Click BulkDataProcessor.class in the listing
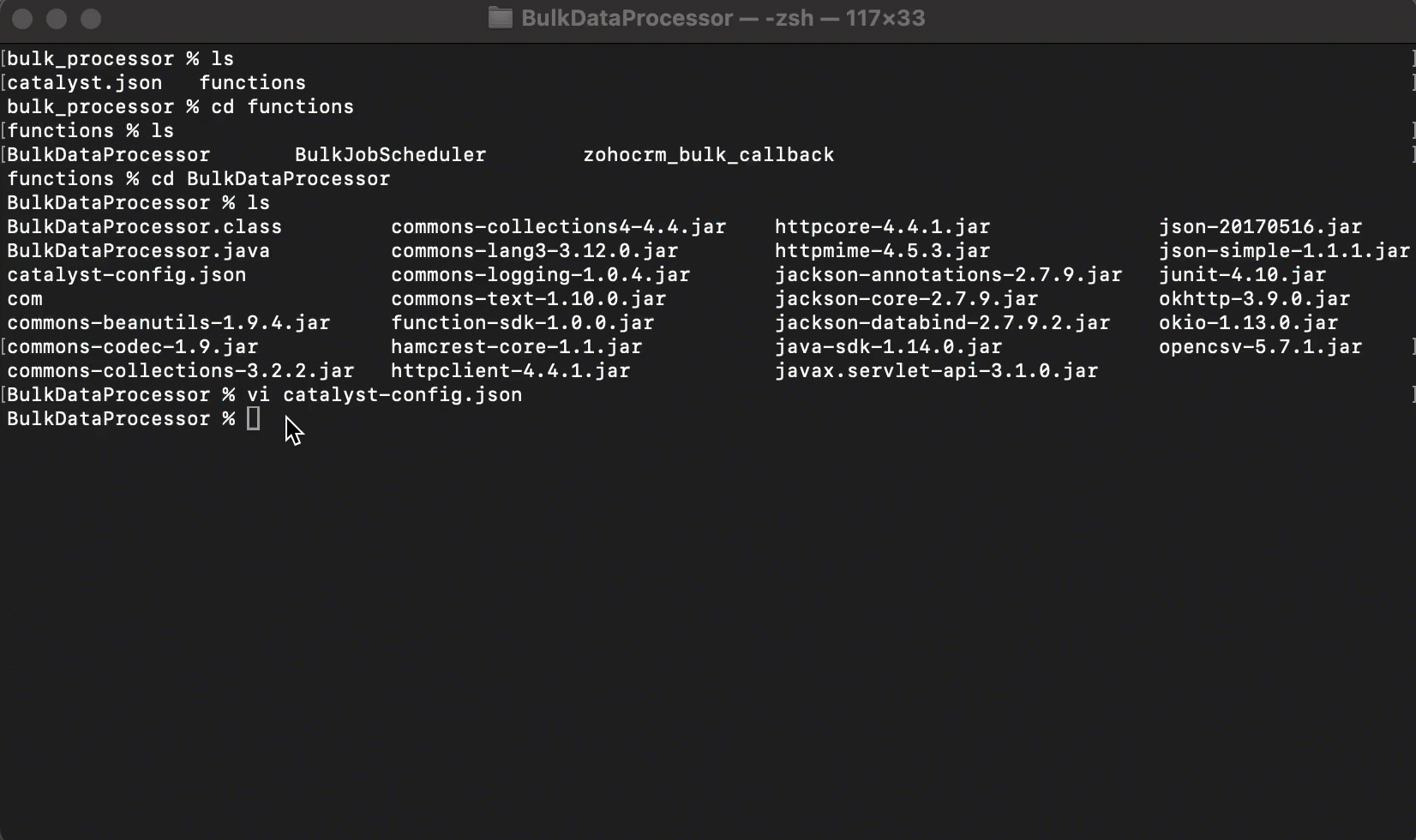The width and height of the screenshot is (1416, 840). [x=144, y=227]
